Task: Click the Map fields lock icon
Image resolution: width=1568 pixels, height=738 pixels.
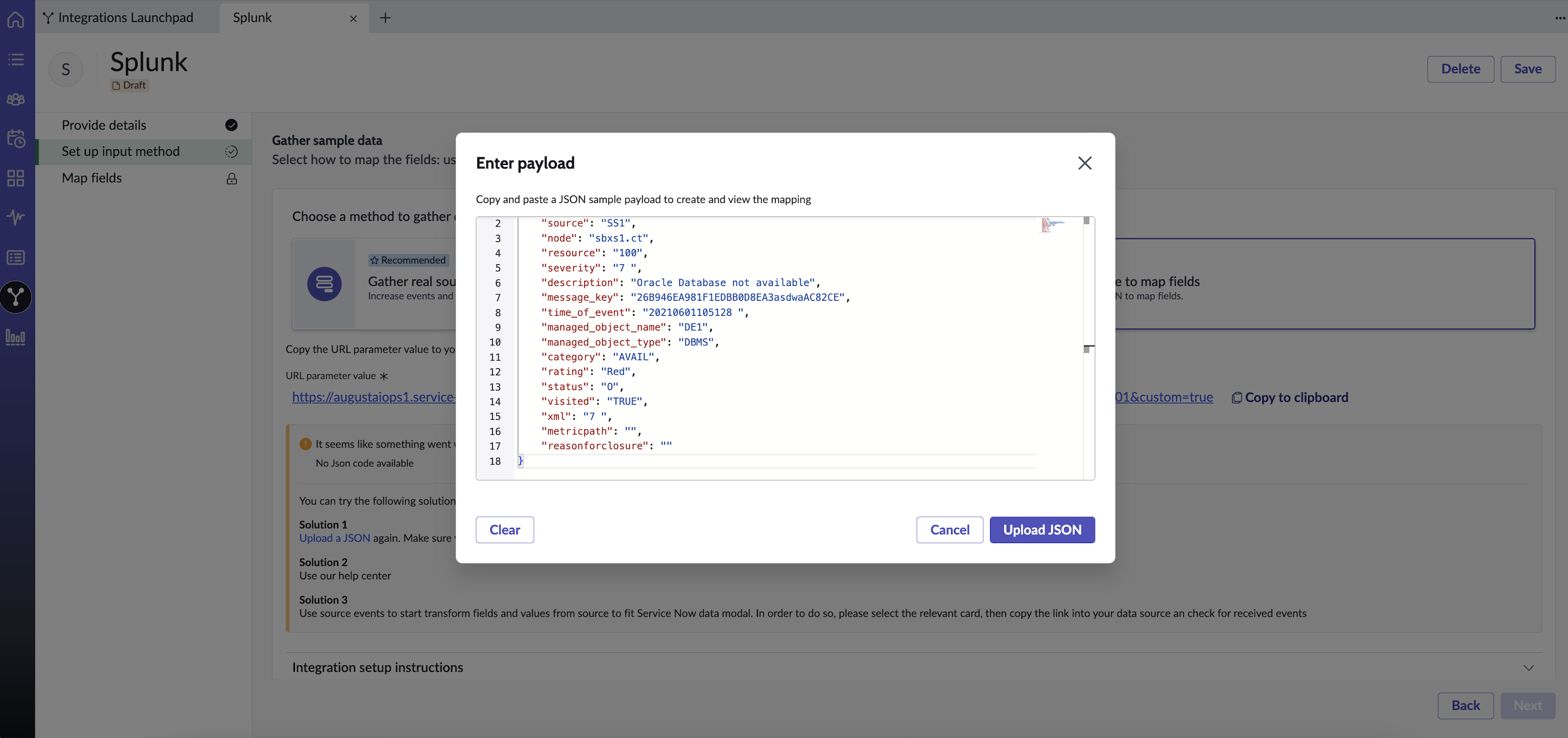Action: pyautogui.click(x=232, y=179)
